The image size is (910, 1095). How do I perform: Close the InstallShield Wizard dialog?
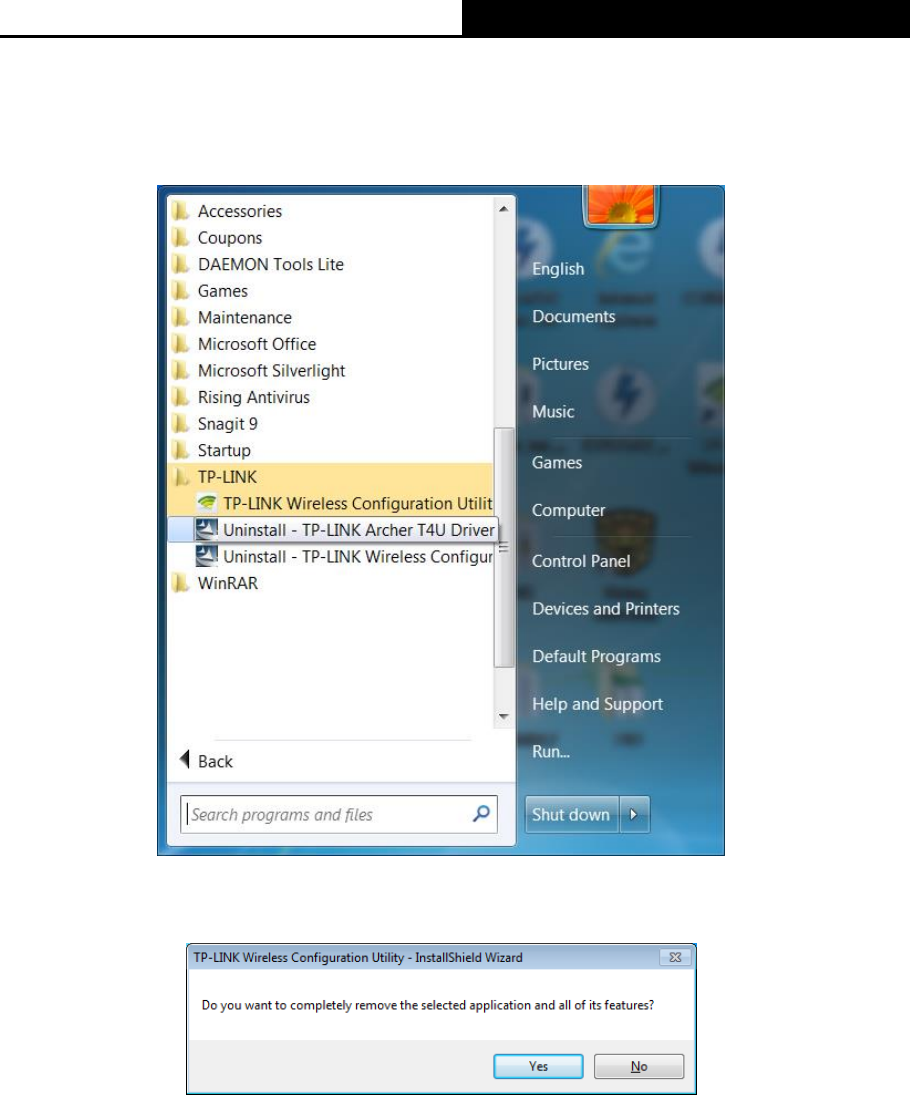675,957
